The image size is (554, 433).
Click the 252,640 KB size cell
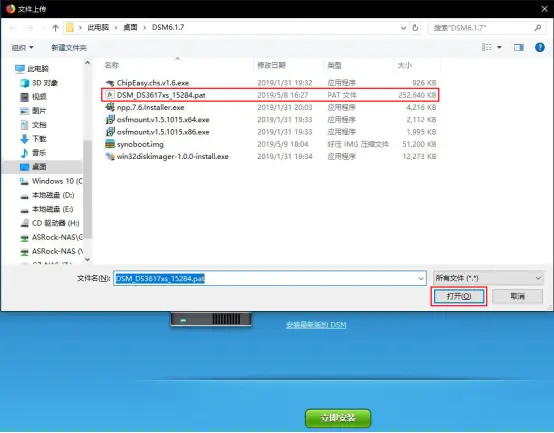pyautogui.click(x=417, y=95)
